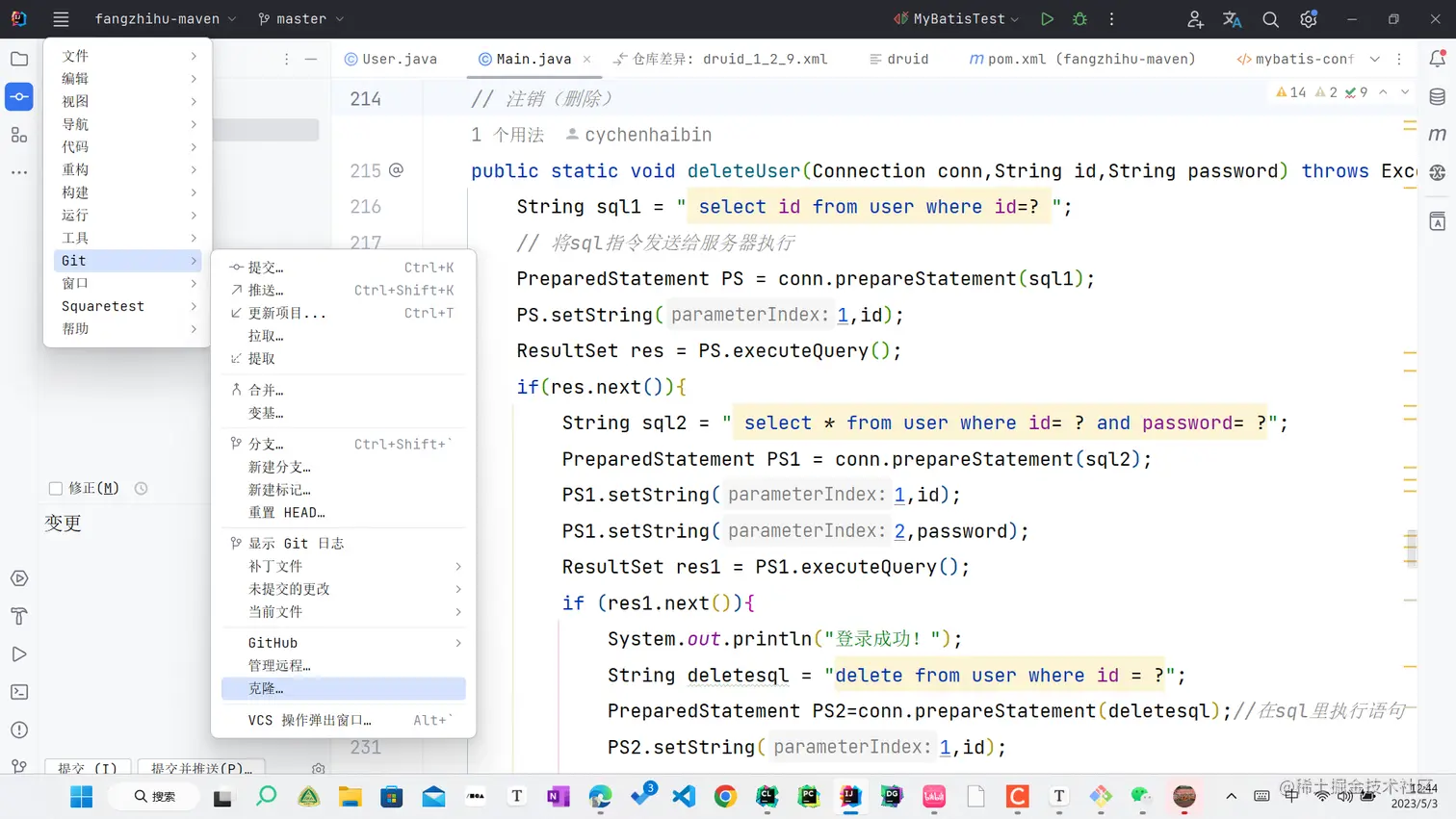Expand the 文件 main menu
The image size is (1456, 819).
tap(128, 56)
